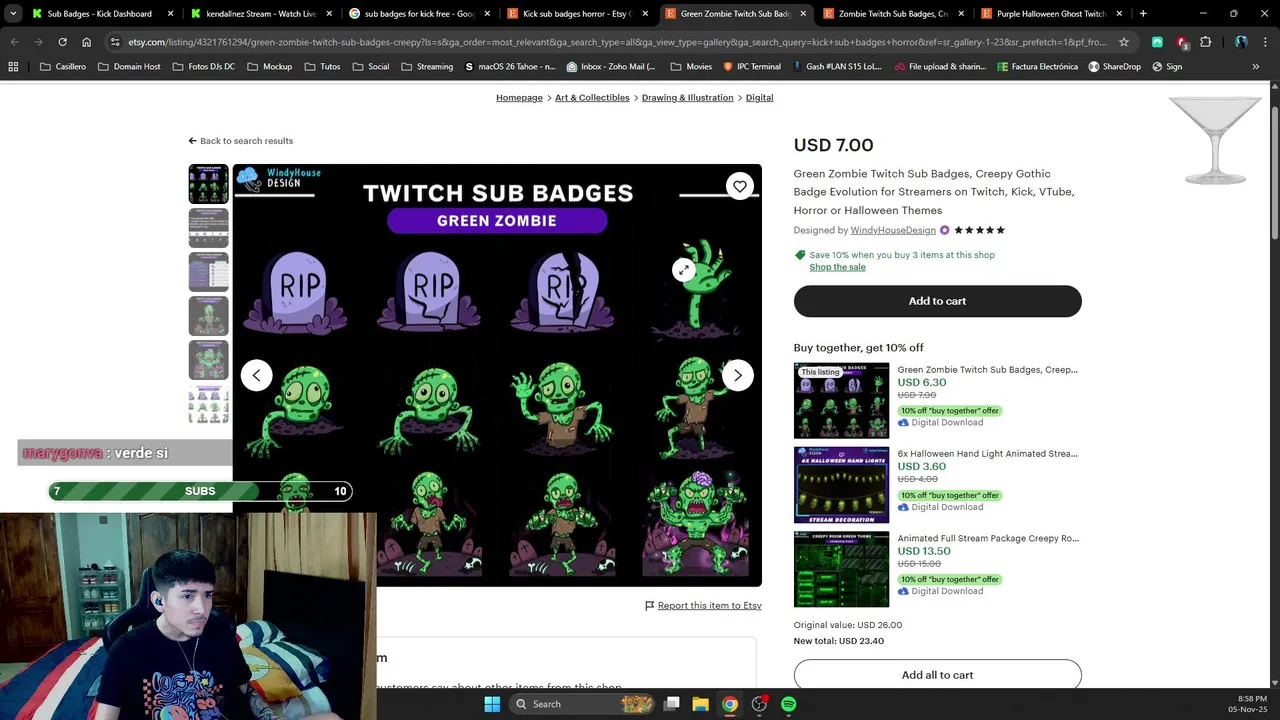This screenshot has height=720, width=1280.
Task: Open the Inbox - Zoho Mail bookmark
Action: 611,66
